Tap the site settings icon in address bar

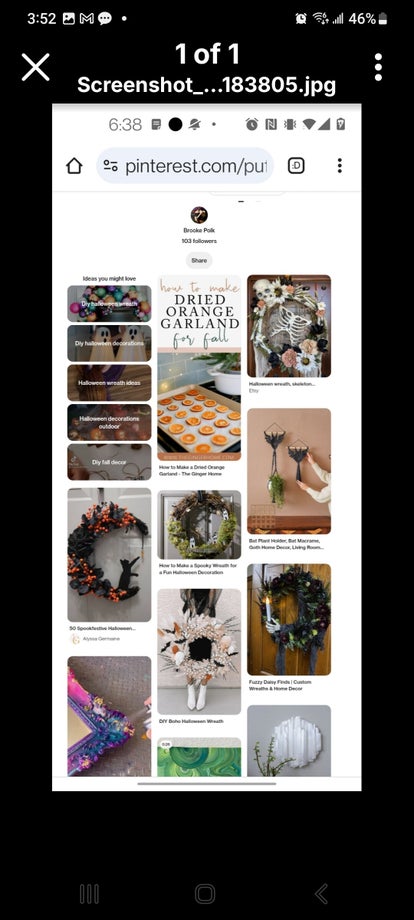point(110,166)
